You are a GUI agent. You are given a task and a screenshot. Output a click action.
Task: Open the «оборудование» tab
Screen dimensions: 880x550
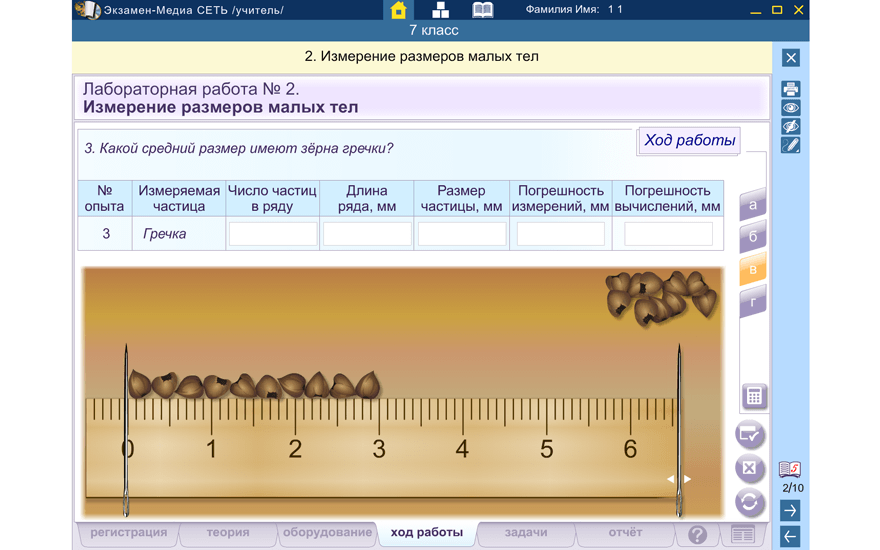click(x=327, y=533)
